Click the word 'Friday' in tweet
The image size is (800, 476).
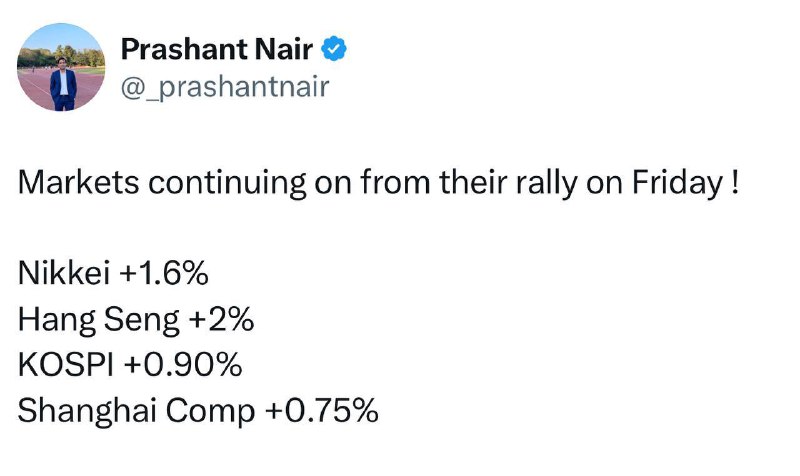coord(678,183)
